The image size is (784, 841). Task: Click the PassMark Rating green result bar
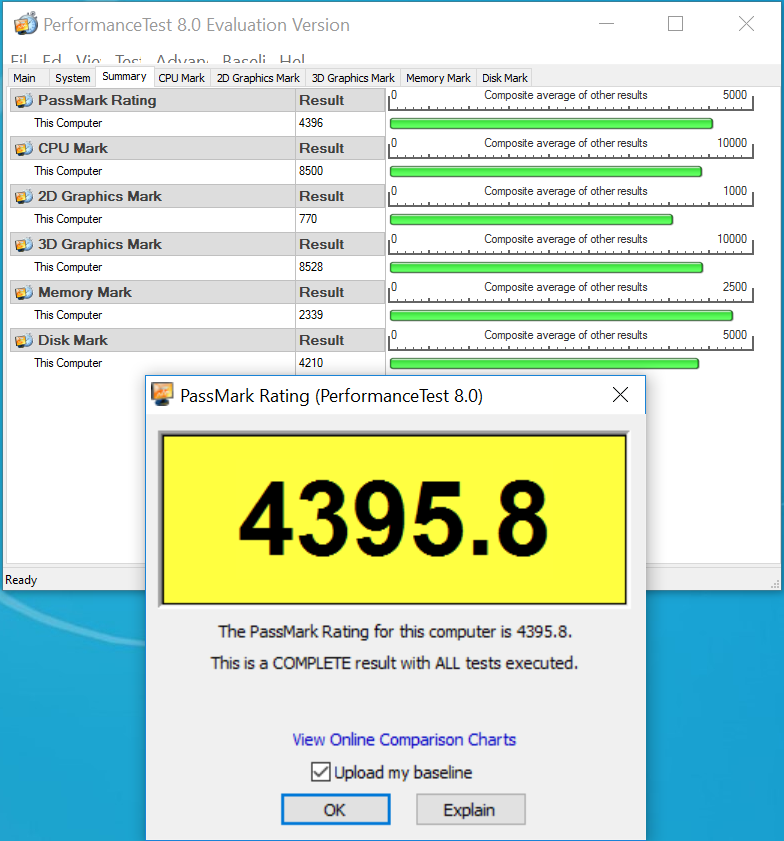tap(551, 124)
